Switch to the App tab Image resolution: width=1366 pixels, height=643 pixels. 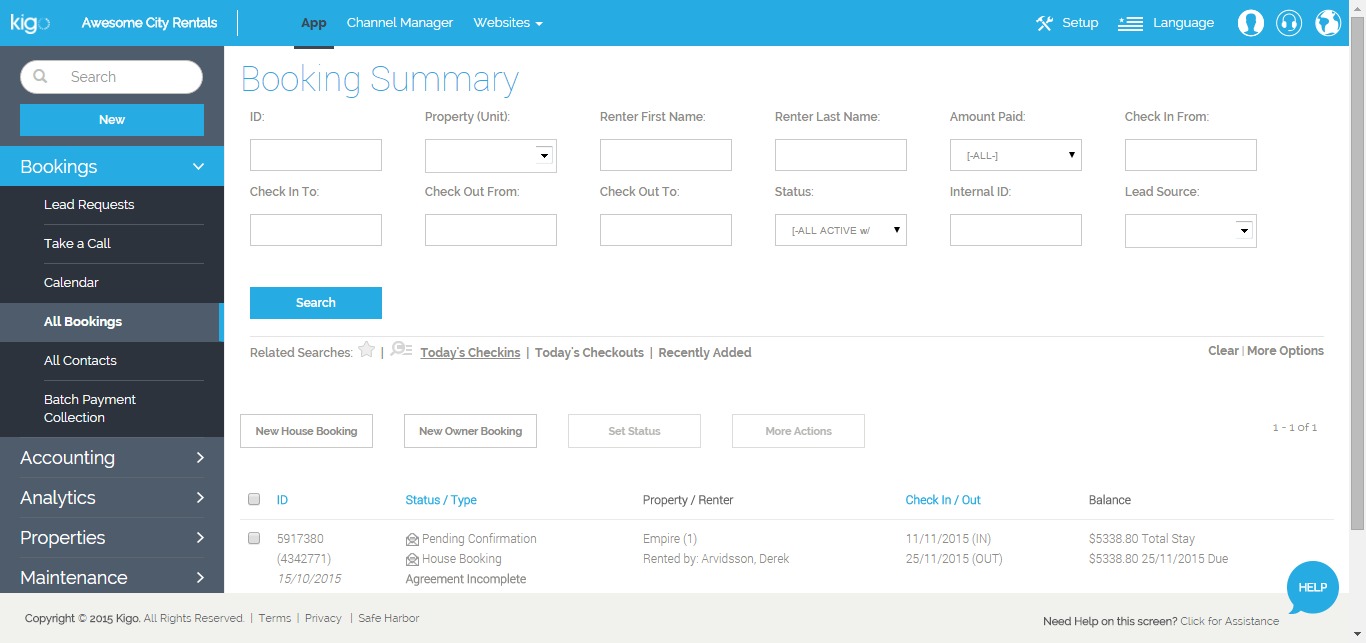click(314, 23)
